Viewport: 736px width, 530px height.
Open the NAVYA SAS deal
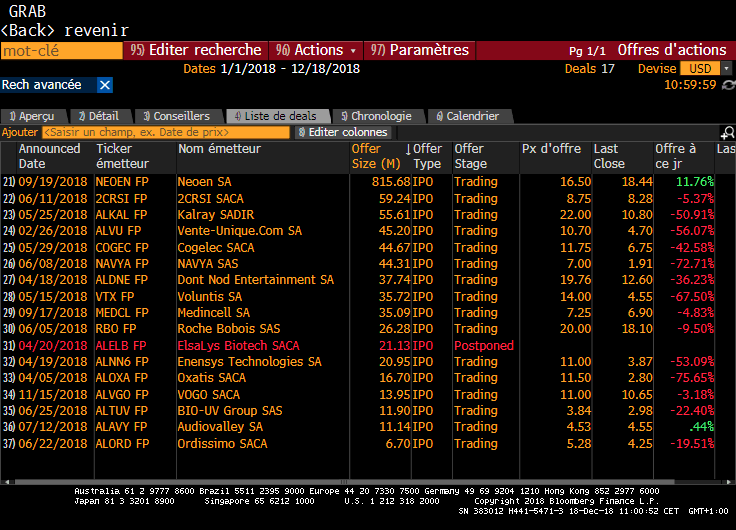207,264
